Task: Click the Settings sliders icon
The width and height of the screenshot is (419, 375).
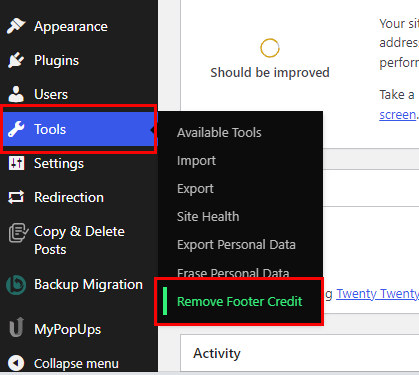Action: coord(16,163)
